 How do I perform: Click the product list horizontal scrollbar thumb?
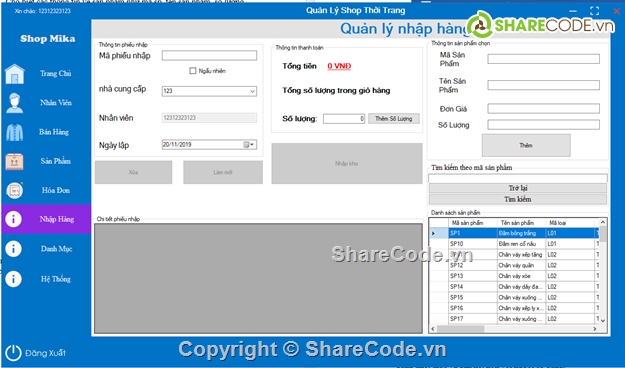460,329
